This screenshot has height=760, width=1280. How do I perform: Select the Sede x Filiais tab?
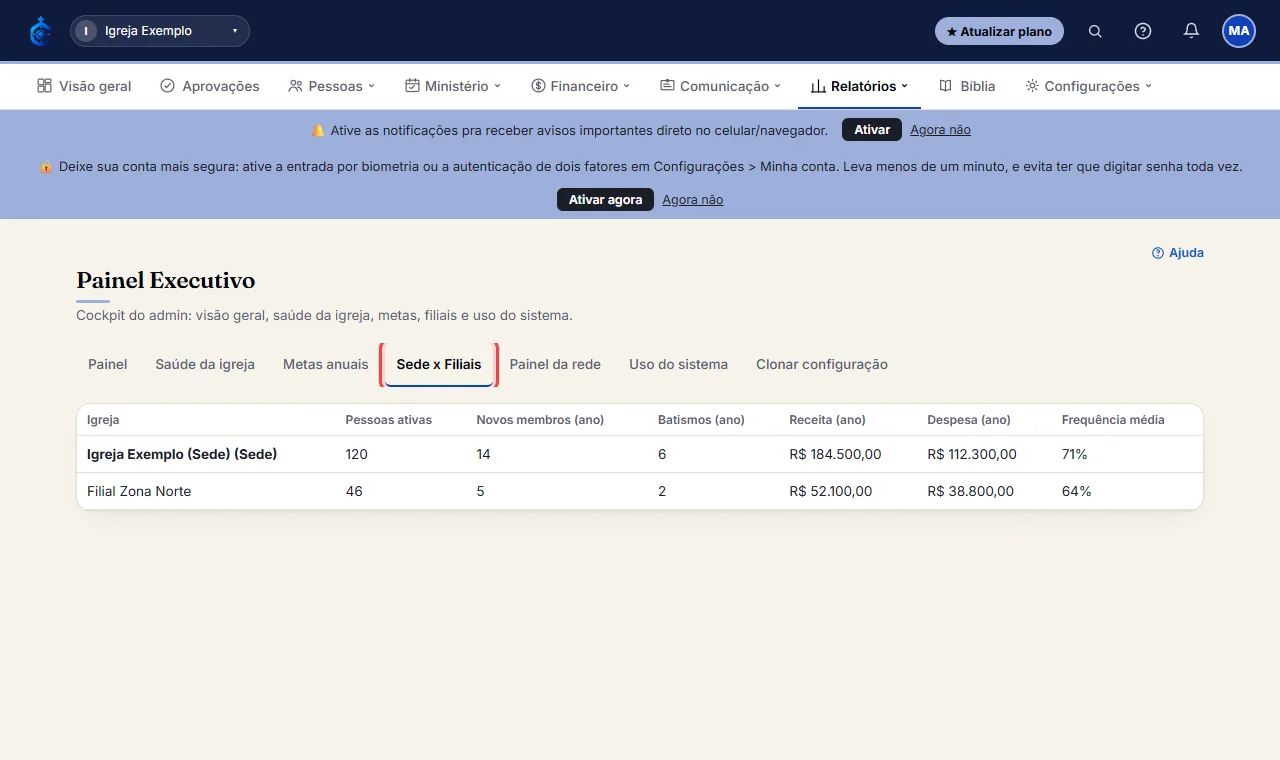tap(439, 365)
